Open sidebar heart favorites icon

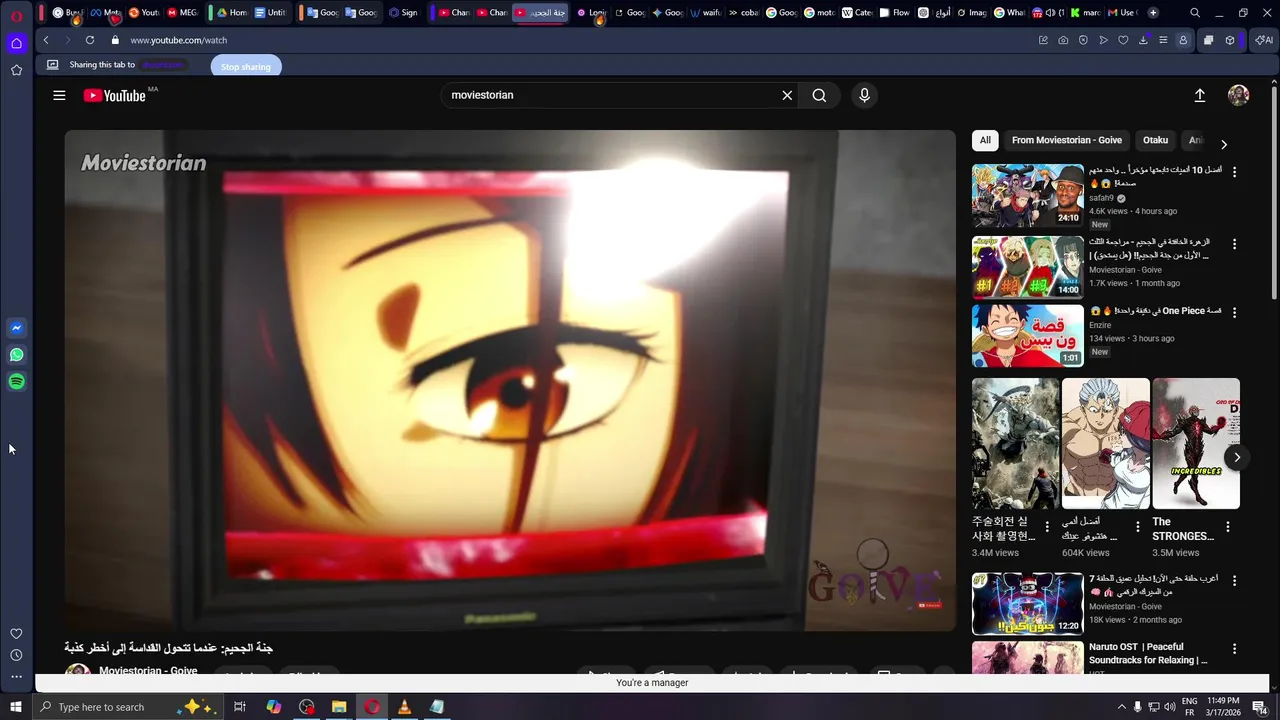[x=16, y=634]
